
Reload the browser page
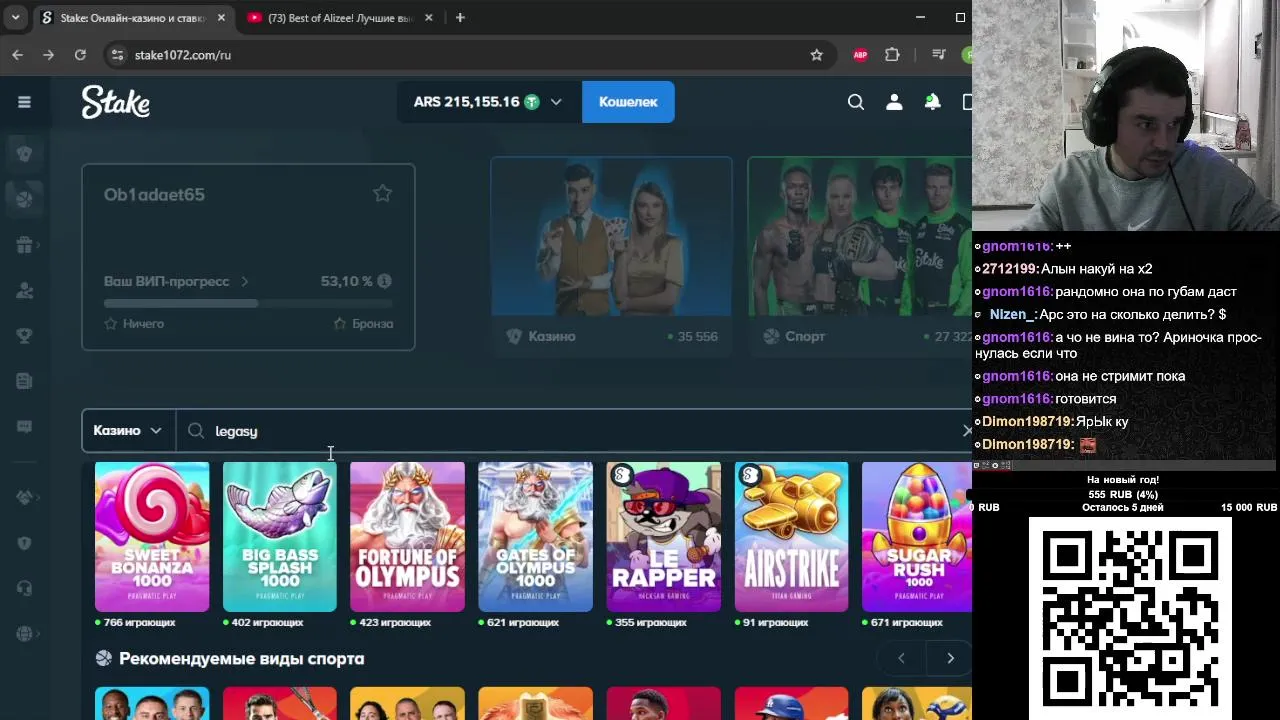[x=80, y=55]
